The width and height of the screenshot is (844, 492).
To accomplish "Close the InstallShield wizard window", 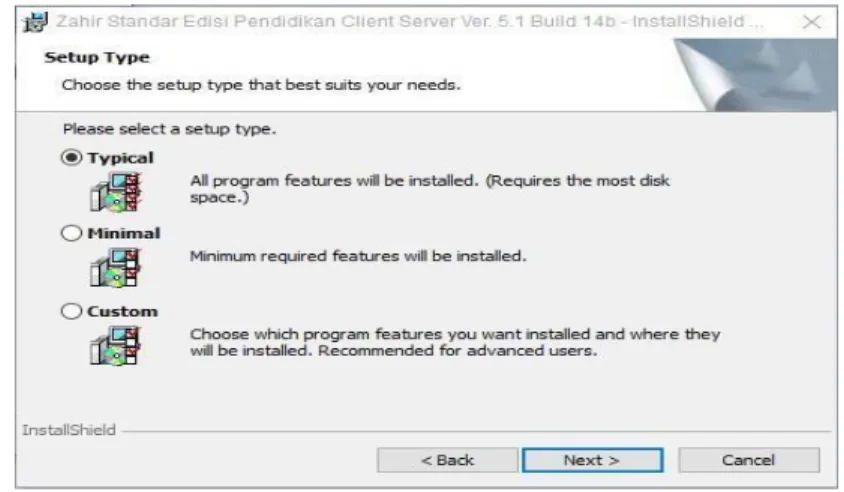I will (x=811, y=22).
